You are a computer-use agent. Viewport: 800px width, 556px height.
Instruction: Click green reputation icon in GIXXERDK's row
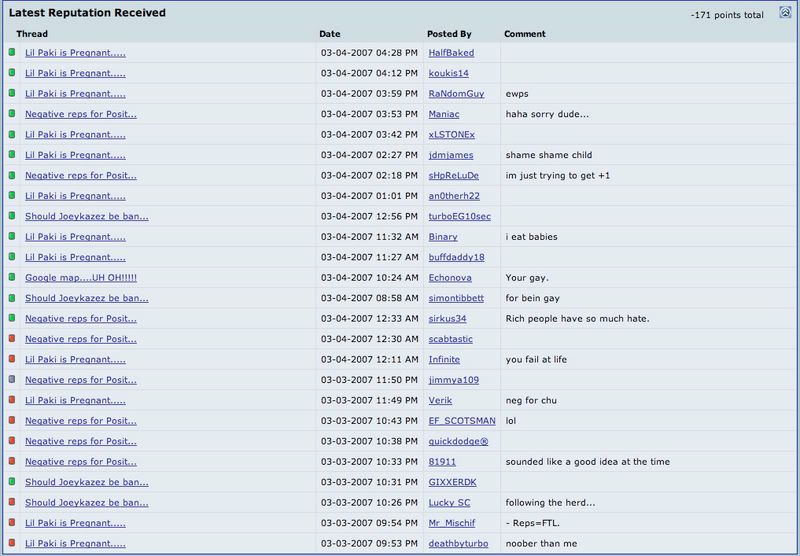(x=12, y=482)
